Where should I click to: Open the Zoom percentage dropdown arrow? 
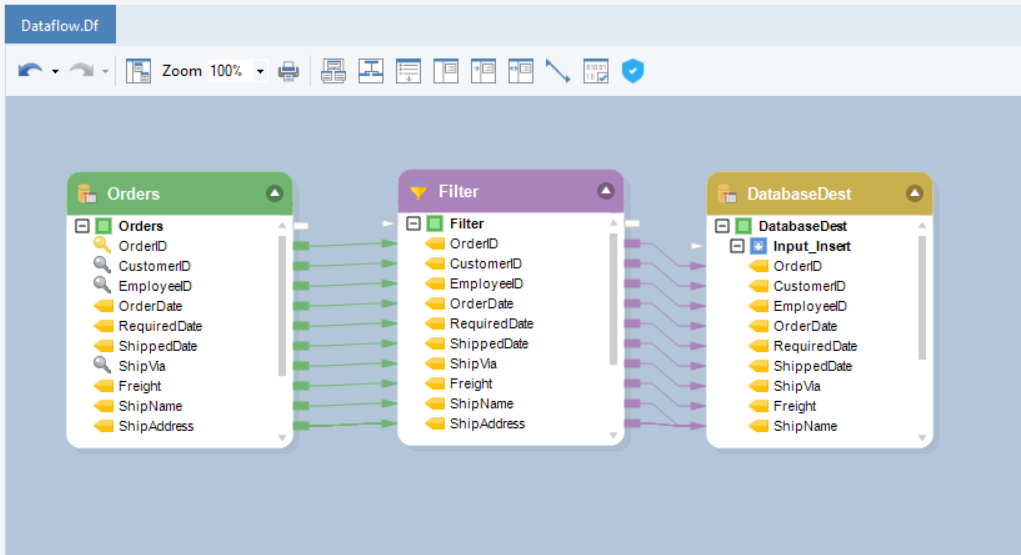coord(261,71)
